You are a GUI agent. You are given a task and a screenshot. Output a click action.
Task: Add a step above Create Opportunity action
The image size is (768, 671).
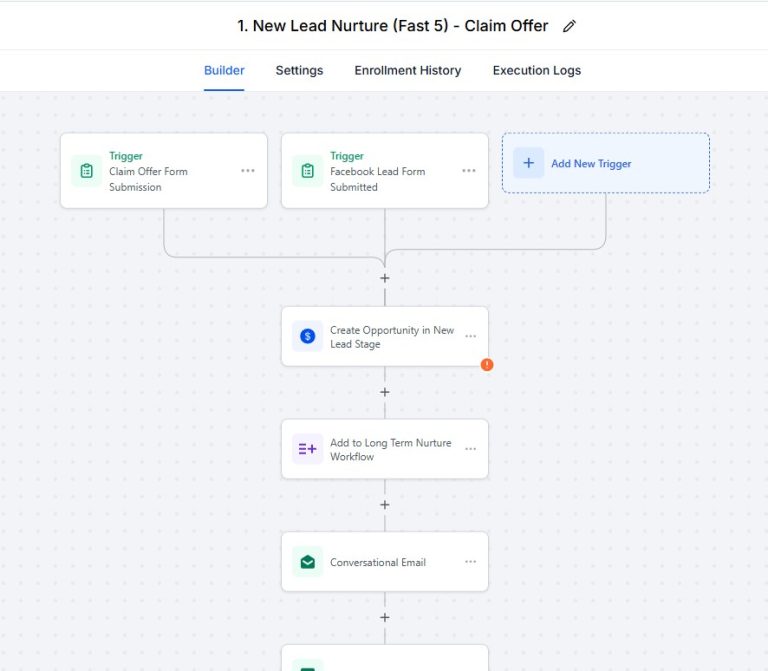click(385, 278)
